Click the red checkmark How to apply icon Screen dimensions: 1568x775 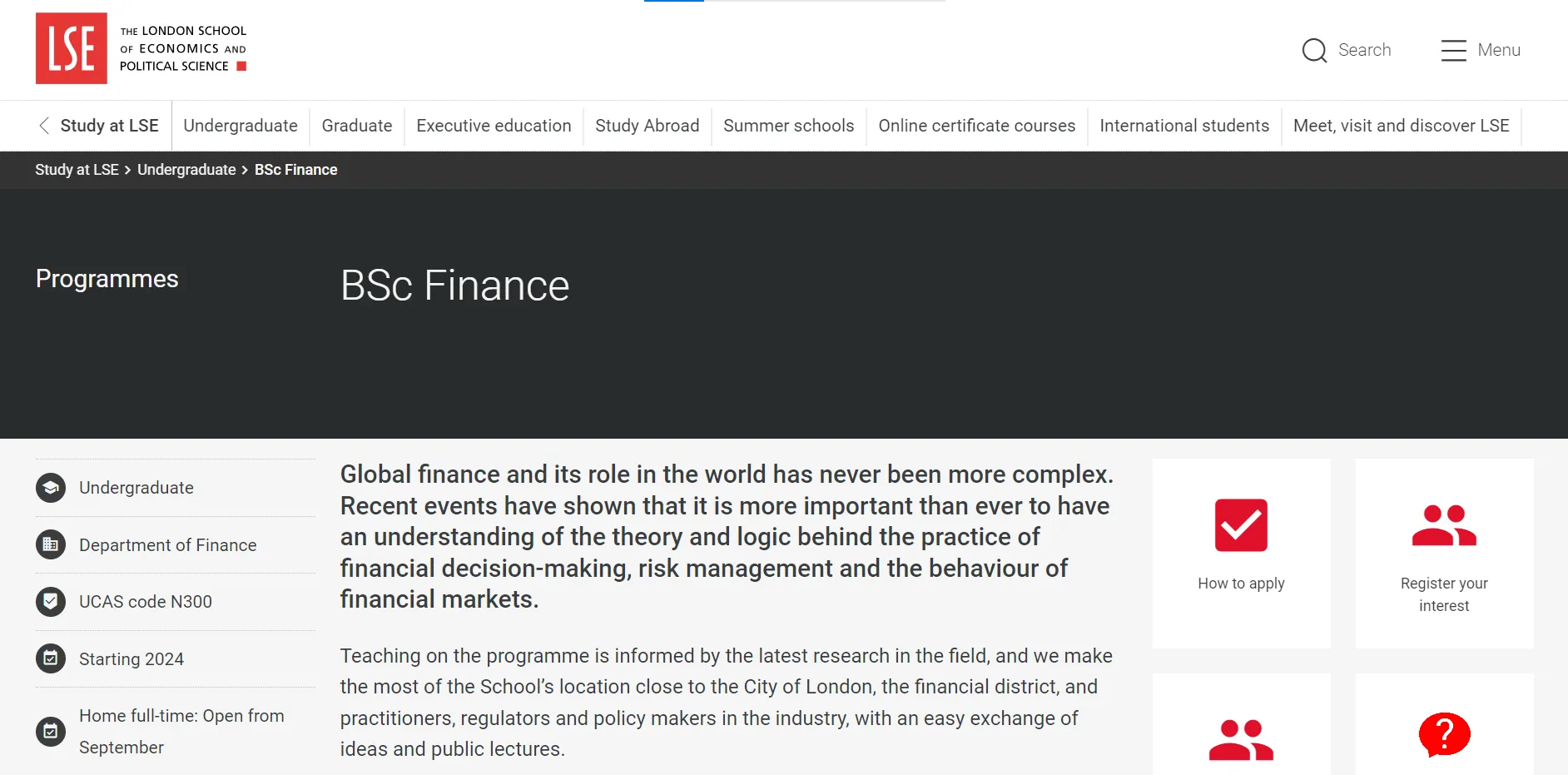click(1241, 525)
